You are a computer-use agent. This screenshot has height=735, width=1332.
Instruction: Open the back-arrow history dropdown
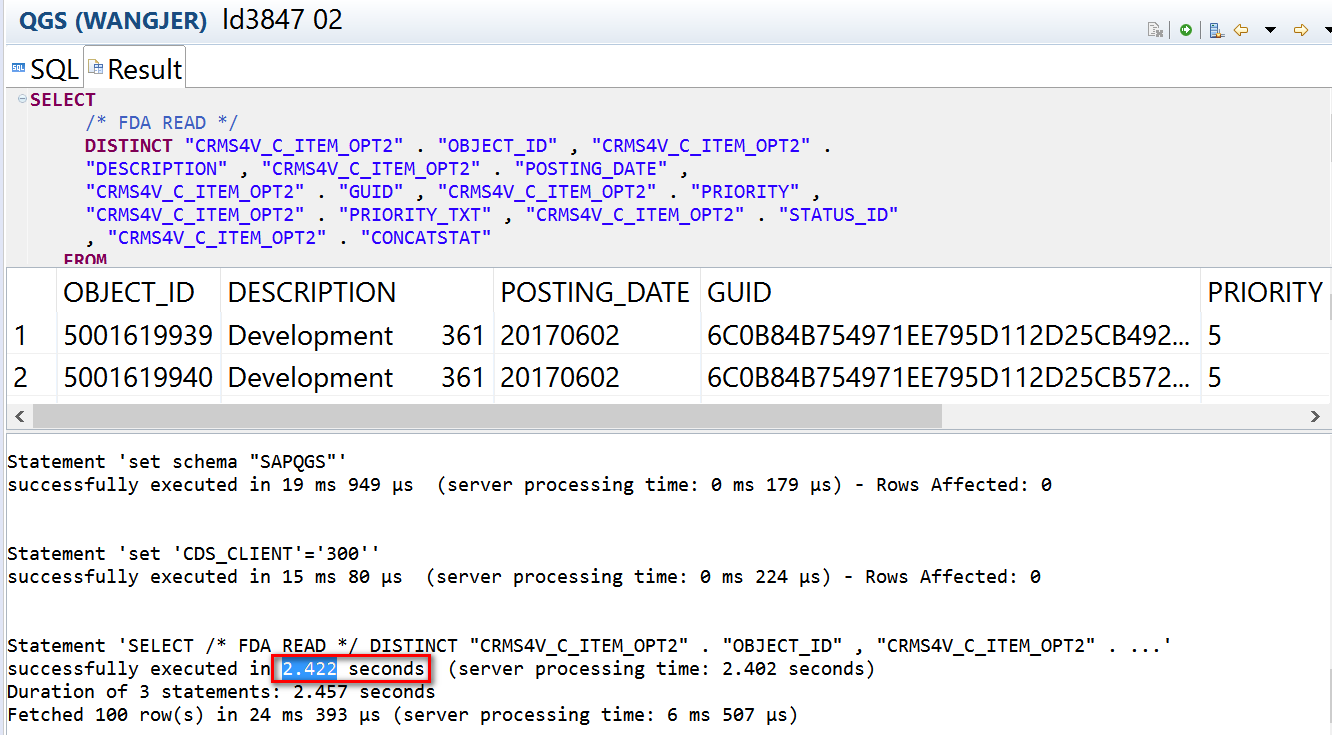point(1270,31)
